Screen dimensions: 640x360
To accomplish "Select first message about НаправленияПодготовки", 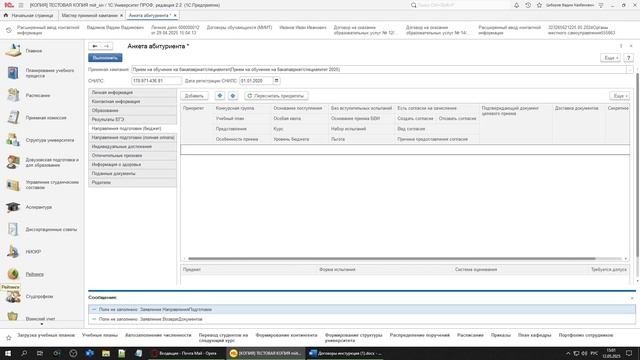I will 362,310.
